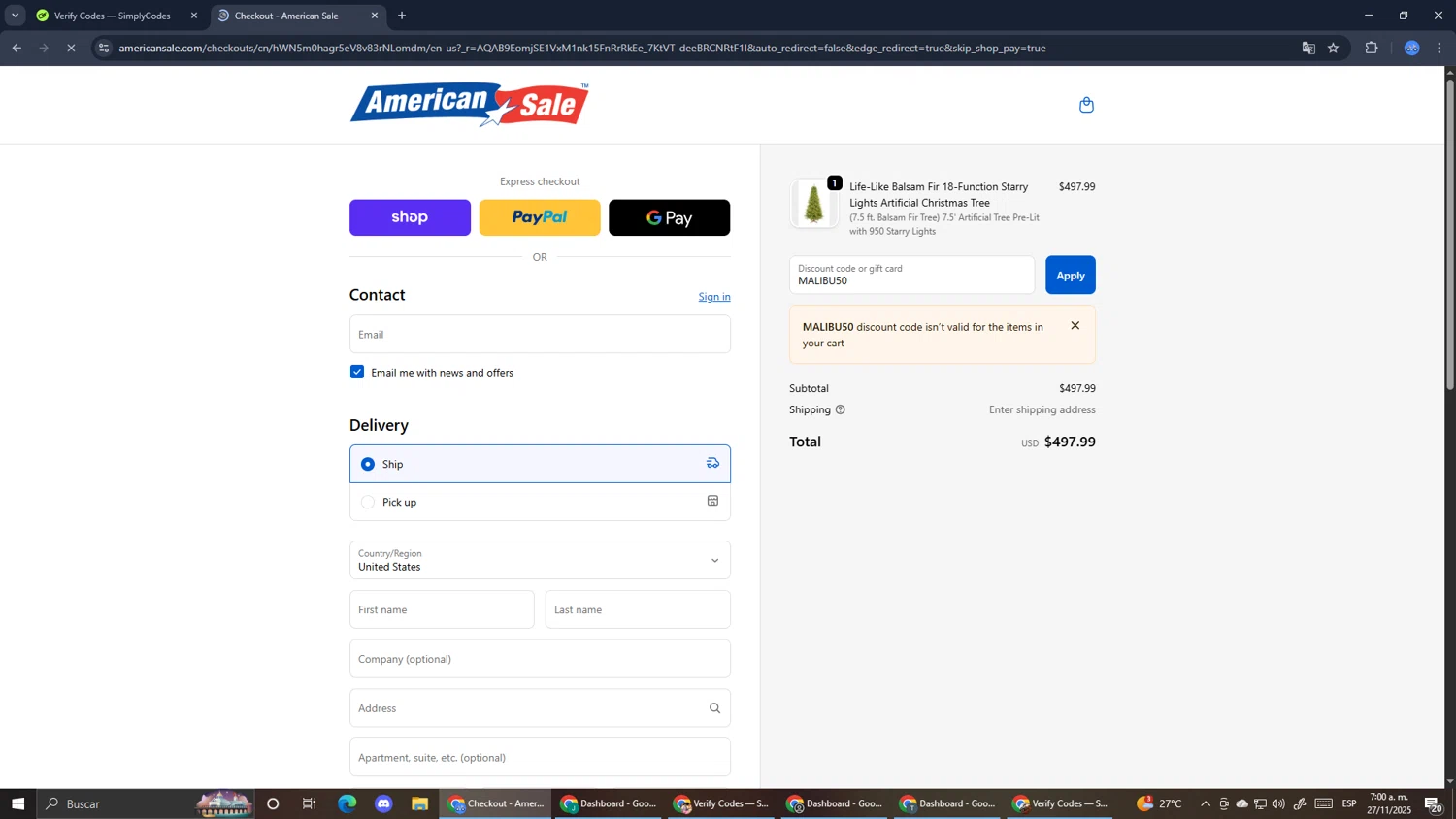Open the browser Extensions puzzle icon

(1372, 48)
